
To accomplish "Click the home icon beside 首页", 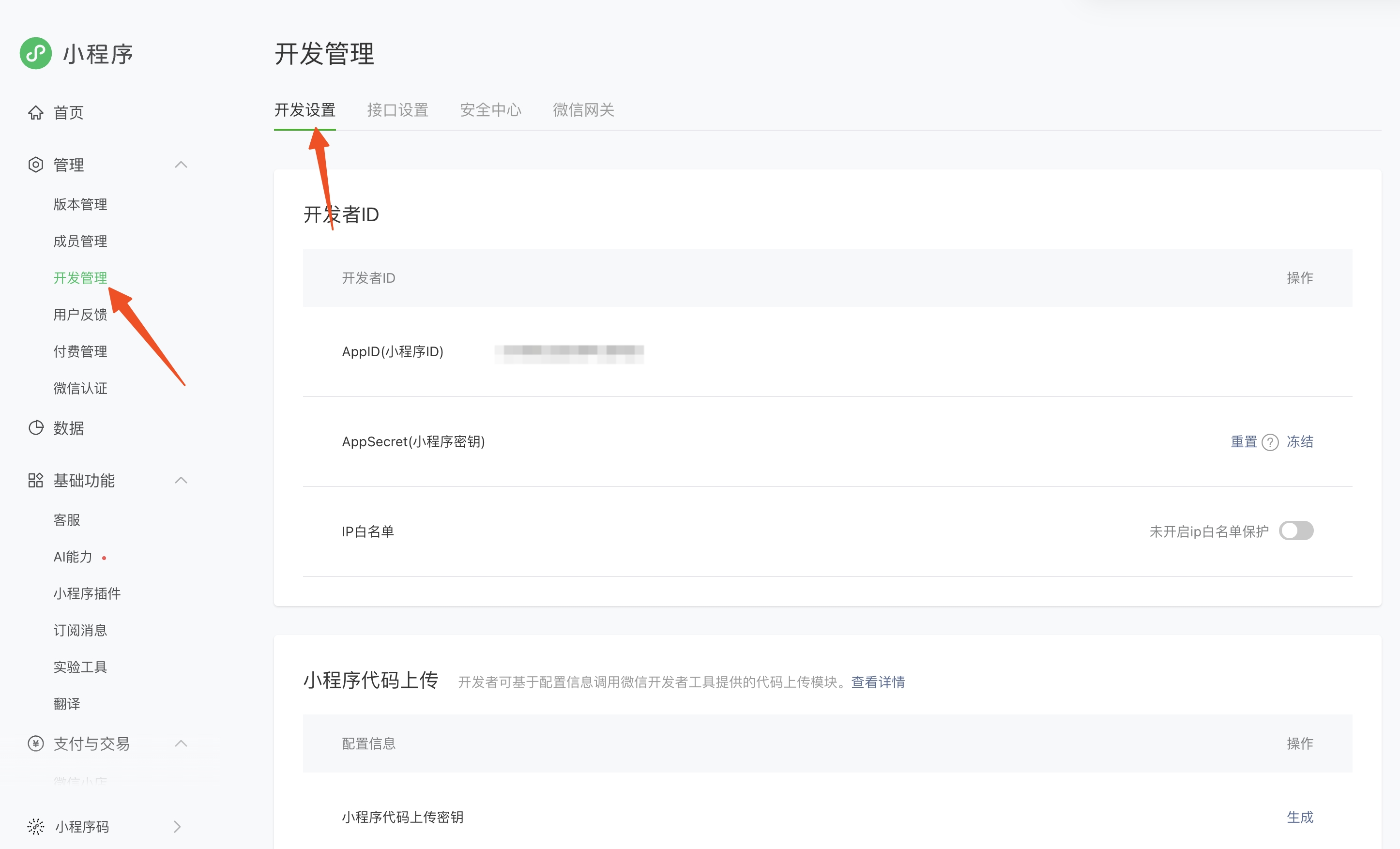I will [36, 112].
